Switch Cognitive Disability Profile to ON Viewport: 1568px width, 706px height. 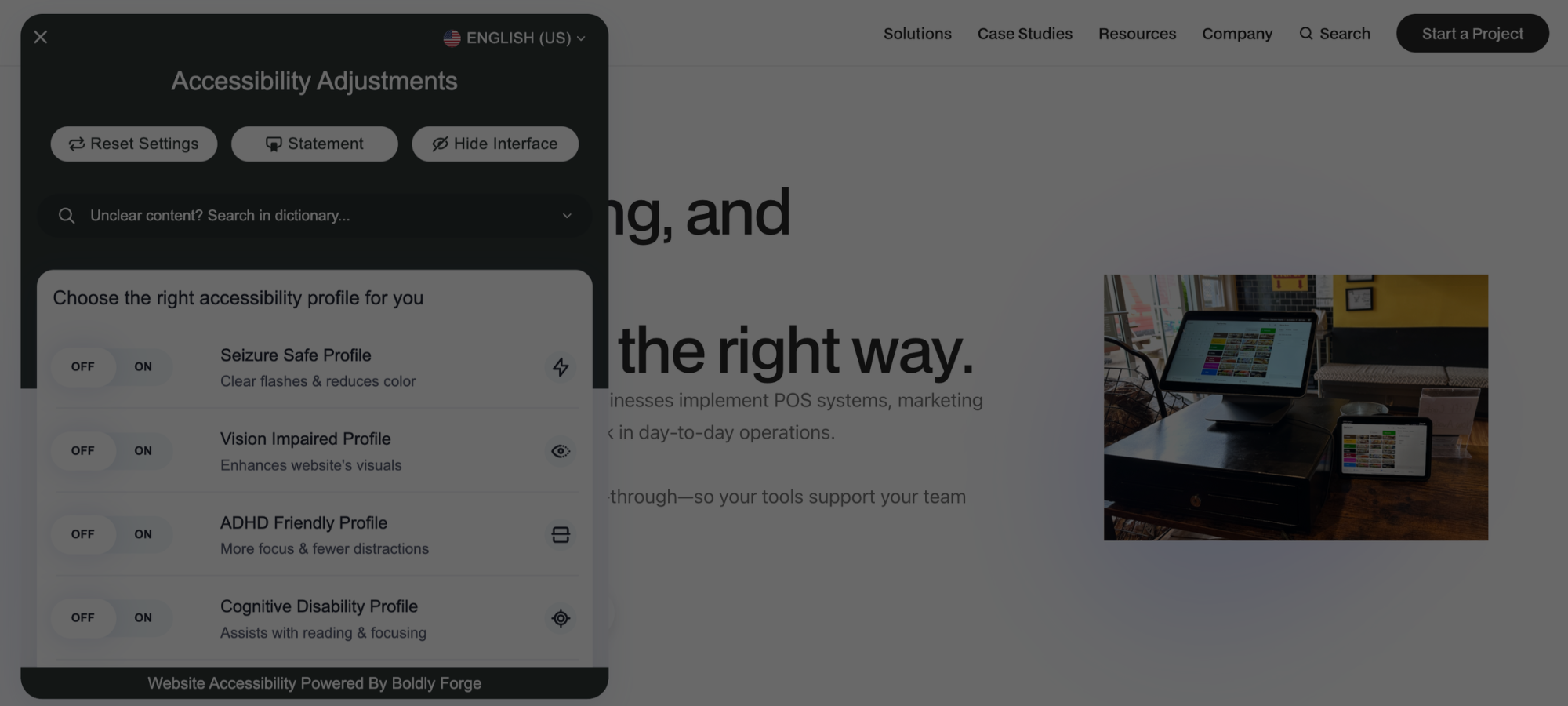143,618
